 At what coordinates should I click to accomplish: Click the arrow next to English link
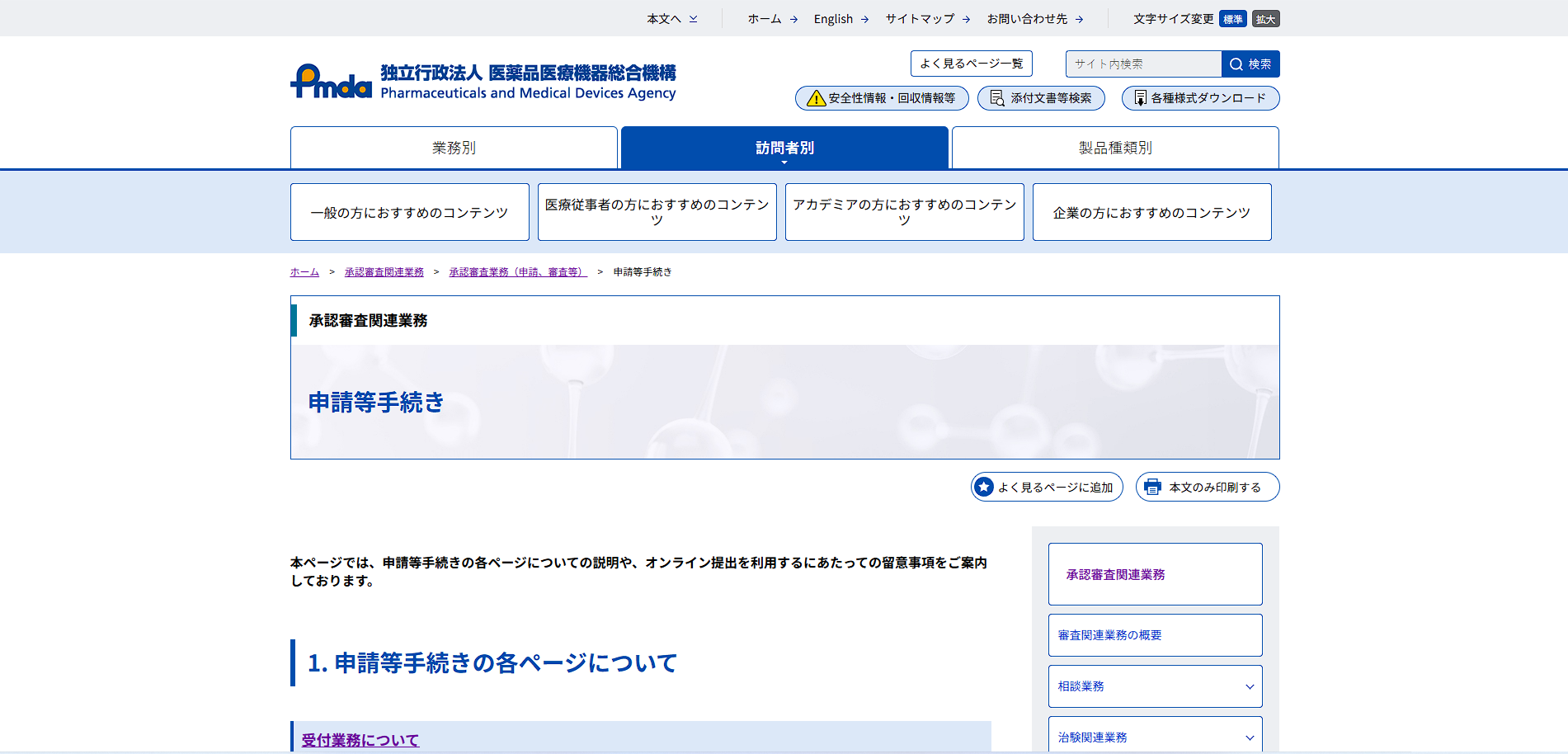[864, 19]
